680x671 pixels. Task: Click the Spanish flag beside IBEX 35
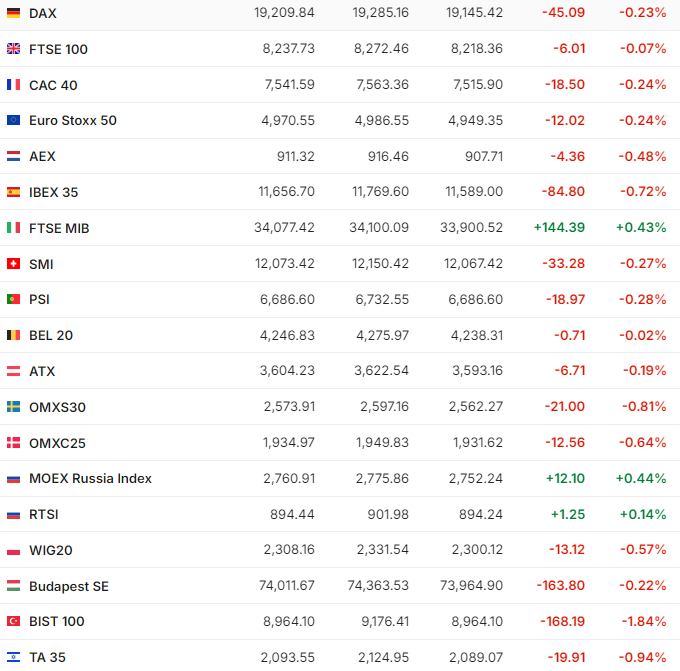point(13,192)
